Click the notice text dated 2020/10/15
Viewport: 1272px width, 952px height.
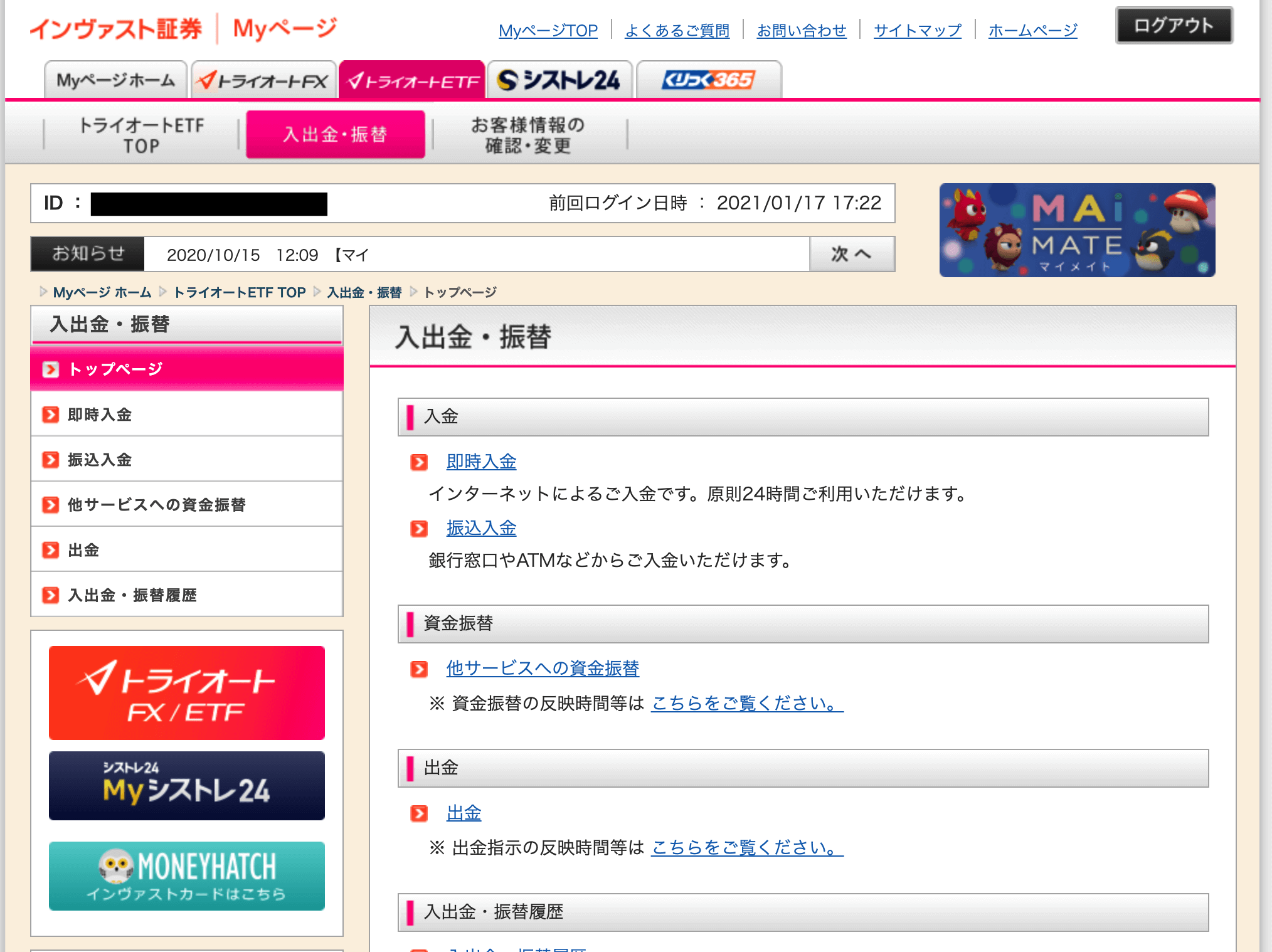point(268,255)
